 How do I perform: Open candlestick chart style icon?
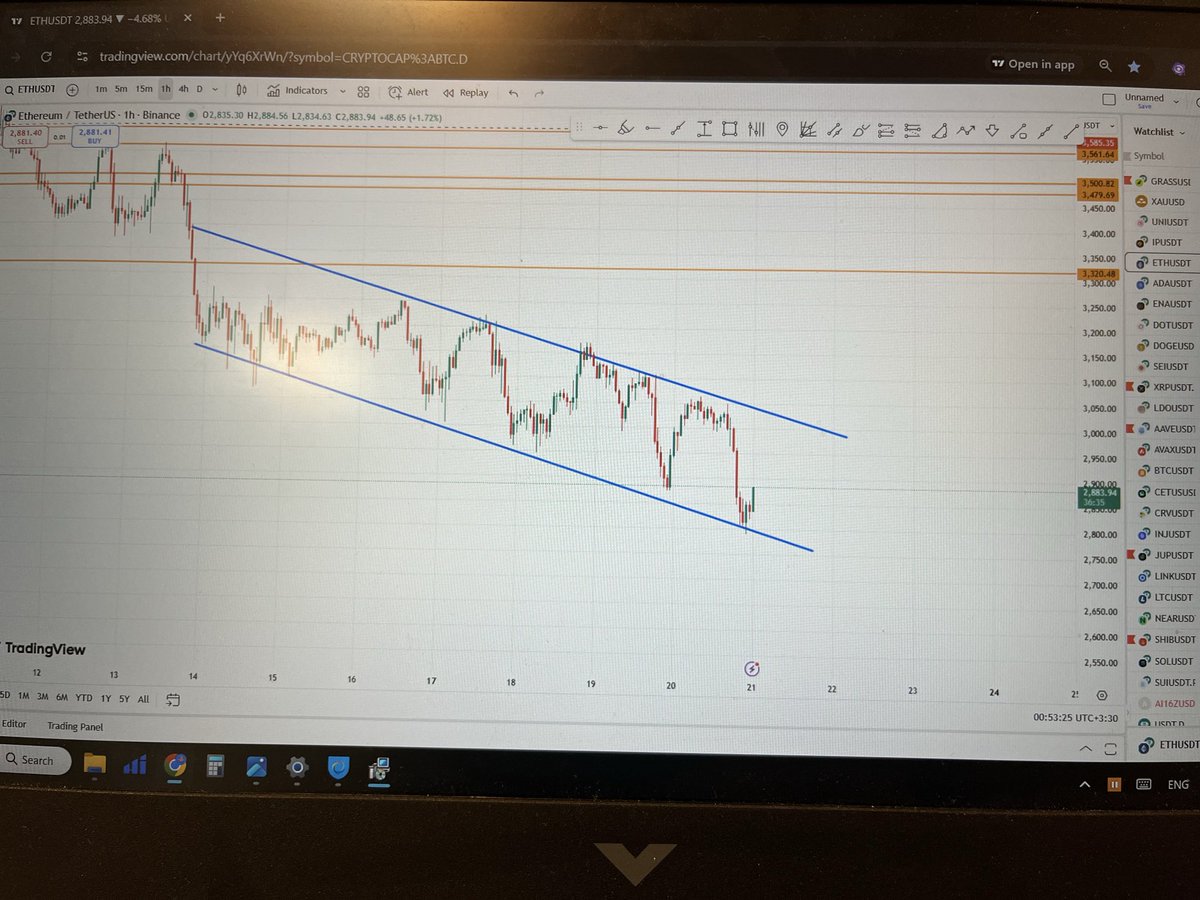(x=241, y=90)
